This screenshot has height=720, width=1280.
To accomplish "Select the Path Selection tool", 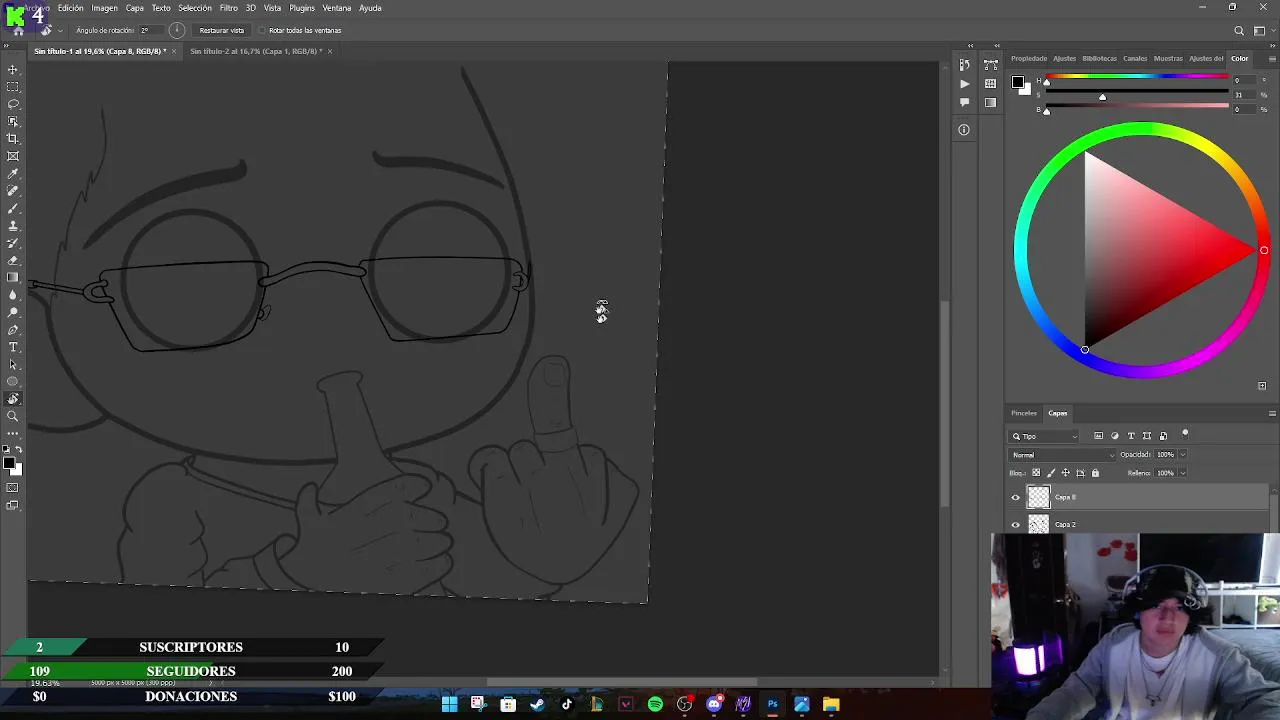I will (x=13, y=364).
